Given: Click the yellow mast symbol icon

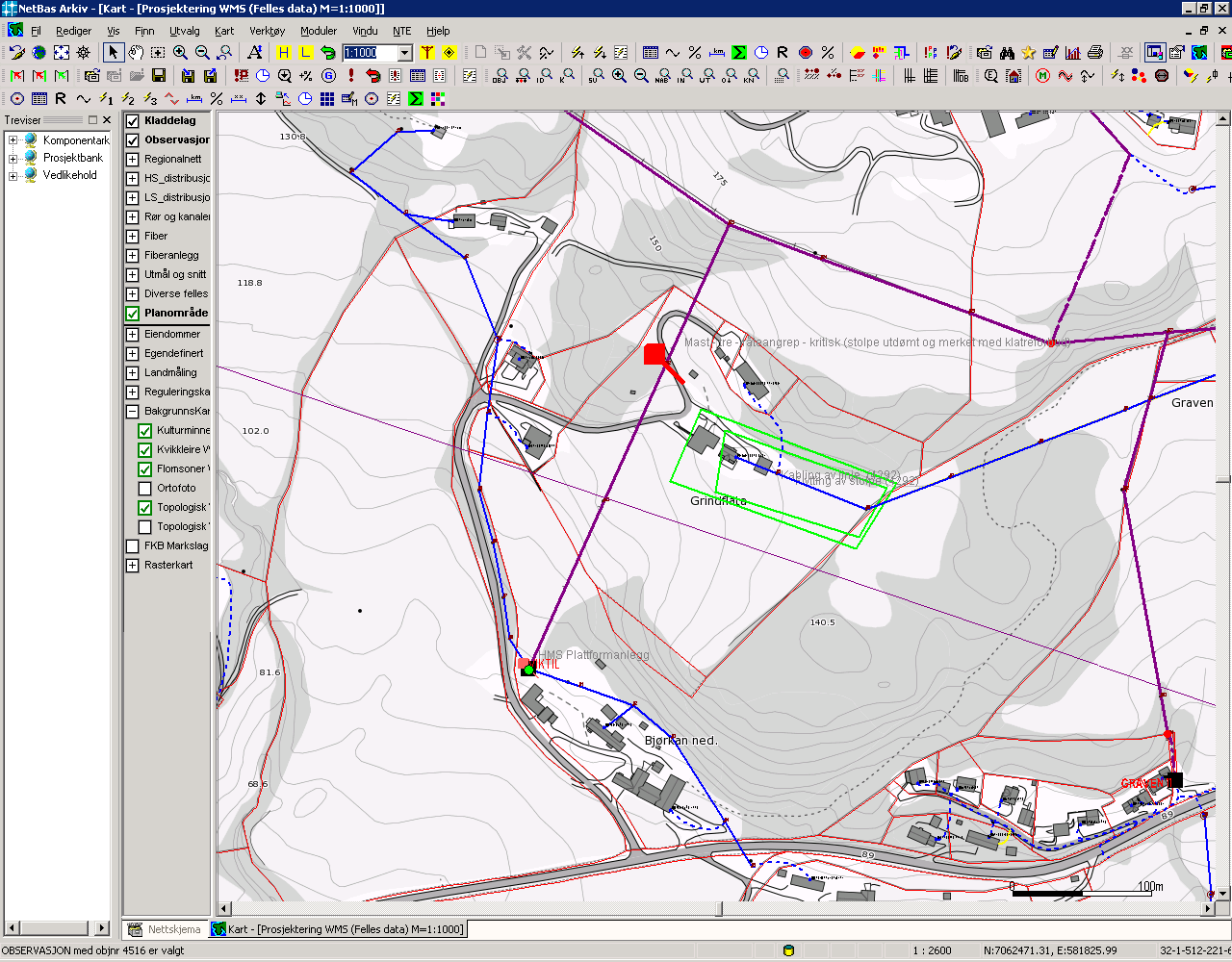Looking at the screenshot, I should pyautogui.click(x=427, y=53).
